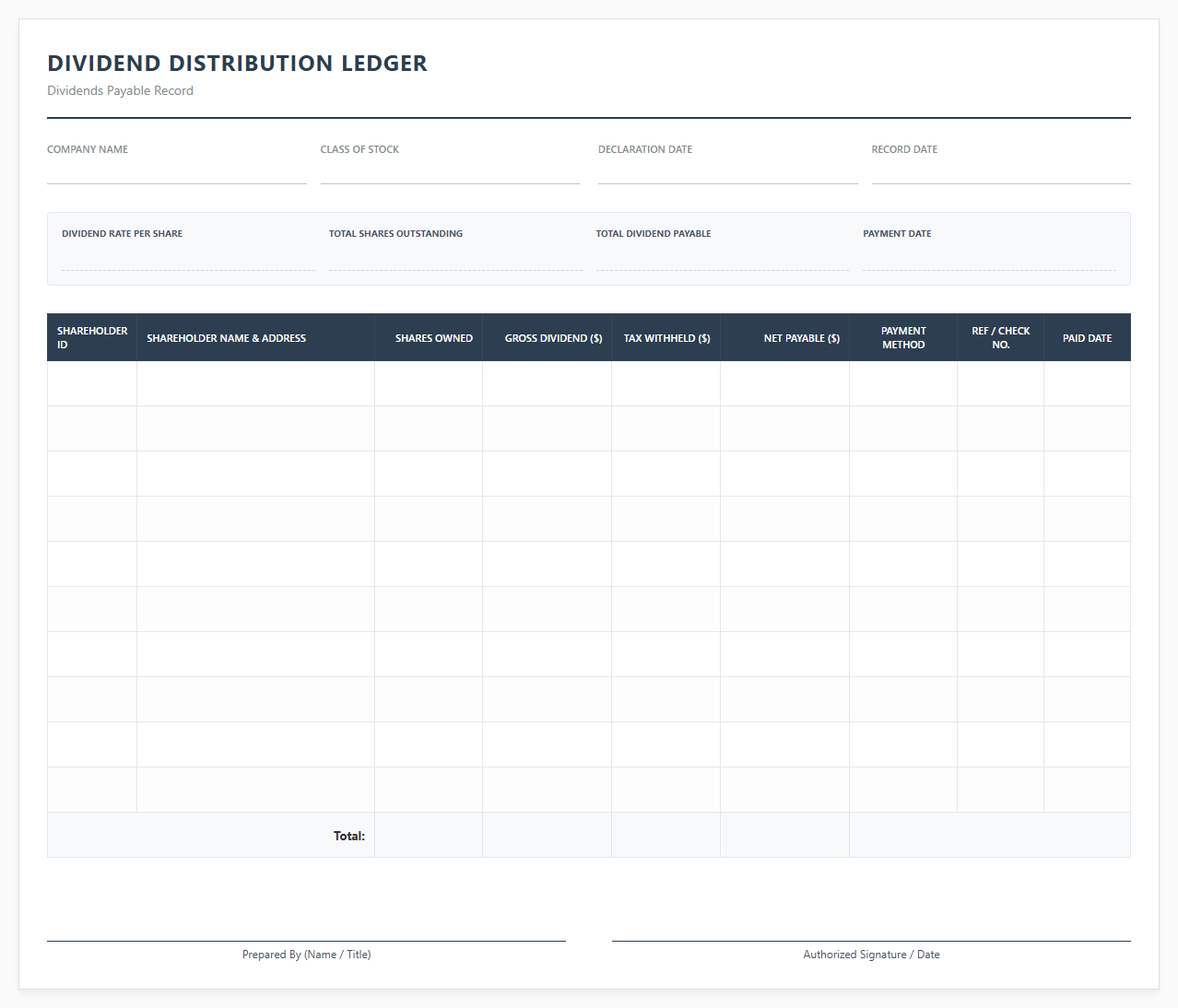The image size is (1178, 1008).
Task: Click the Authorized Signature / Date caption
Action: tap(871, 955)
